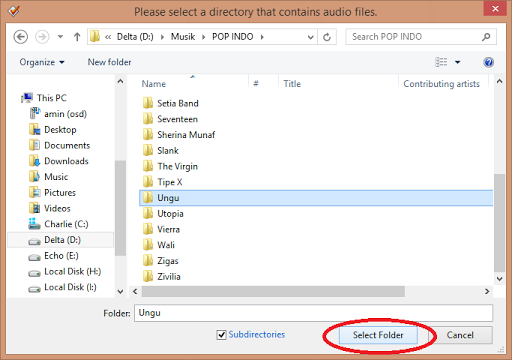
Task: Open Music in the navigation pane
Action: click(49, 177)
